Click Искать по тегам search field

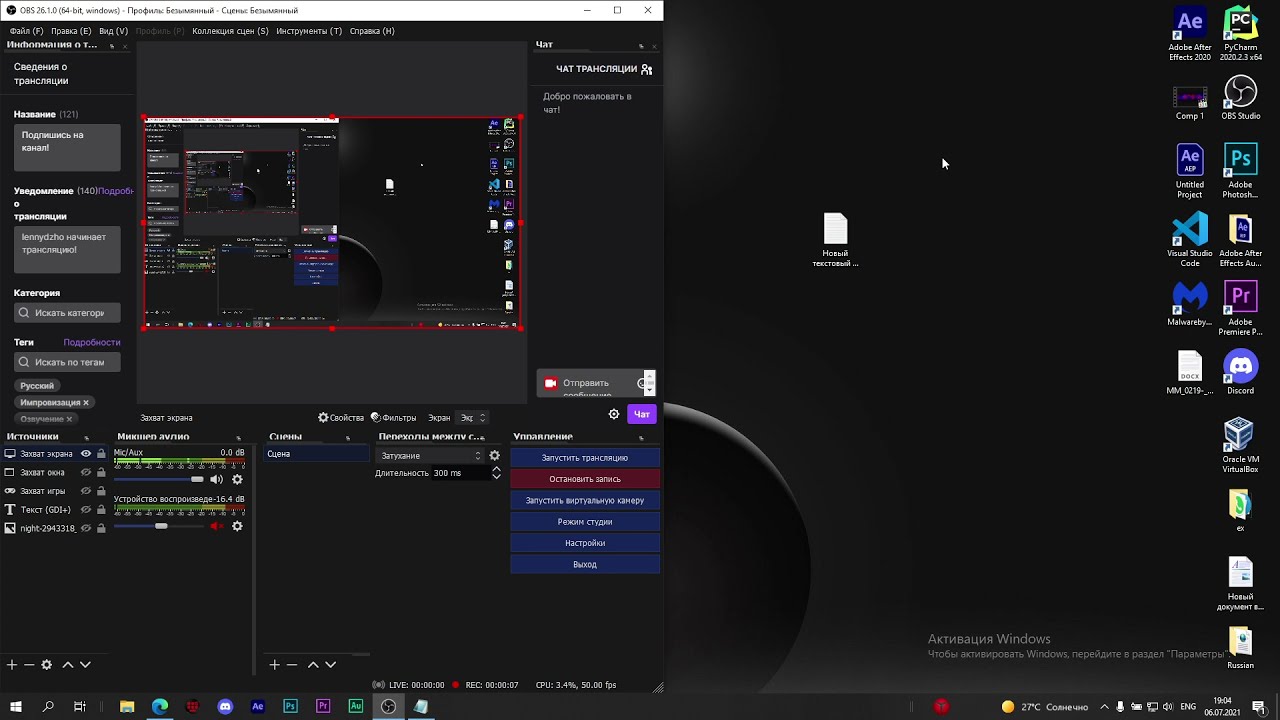point(67,362)
